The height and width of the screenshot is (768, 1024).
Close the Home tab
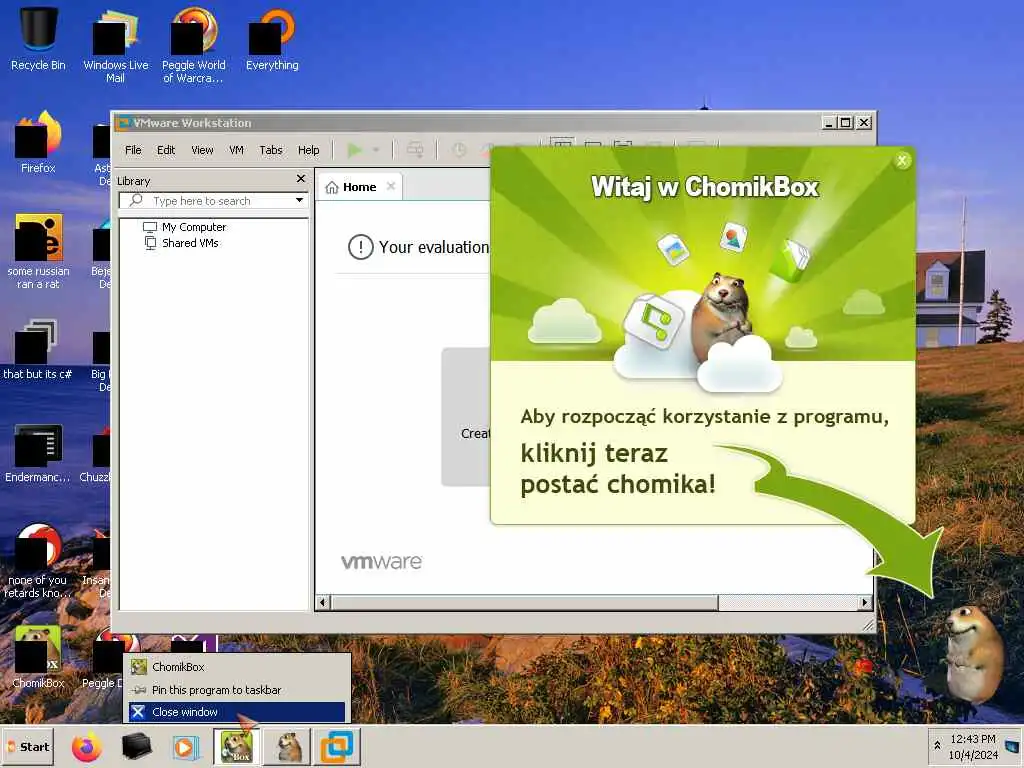click(391, 186)
